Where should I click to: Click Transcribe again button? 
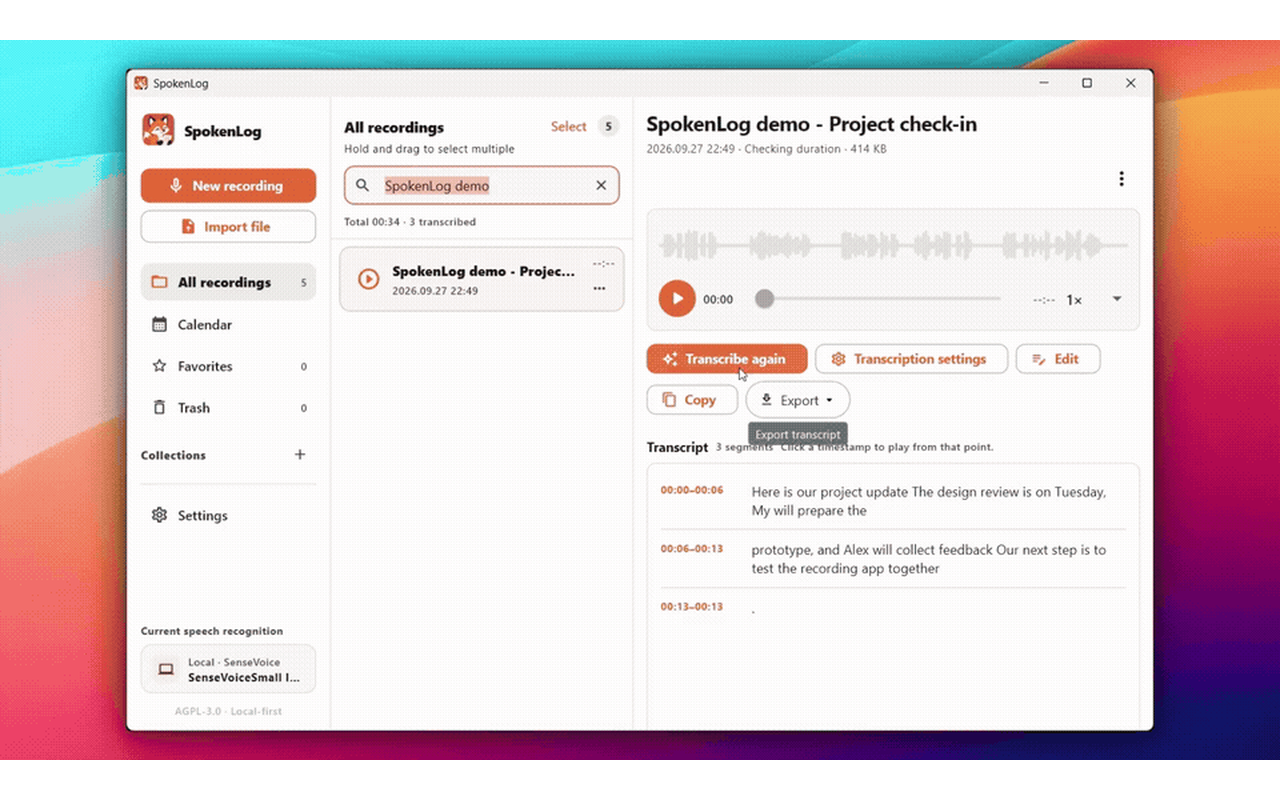[x=727, y=359]
